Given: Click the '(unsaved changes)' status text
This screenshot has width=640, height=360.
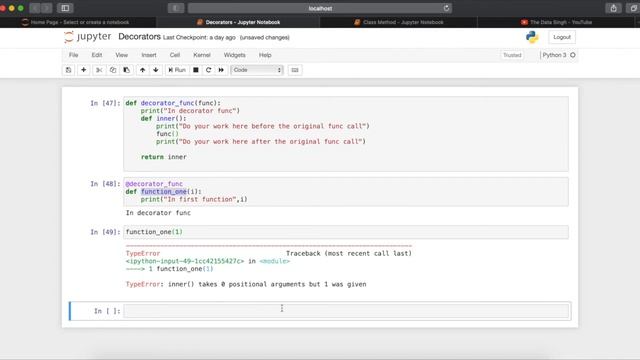Looking at the screenshot, I should (264, 38).
